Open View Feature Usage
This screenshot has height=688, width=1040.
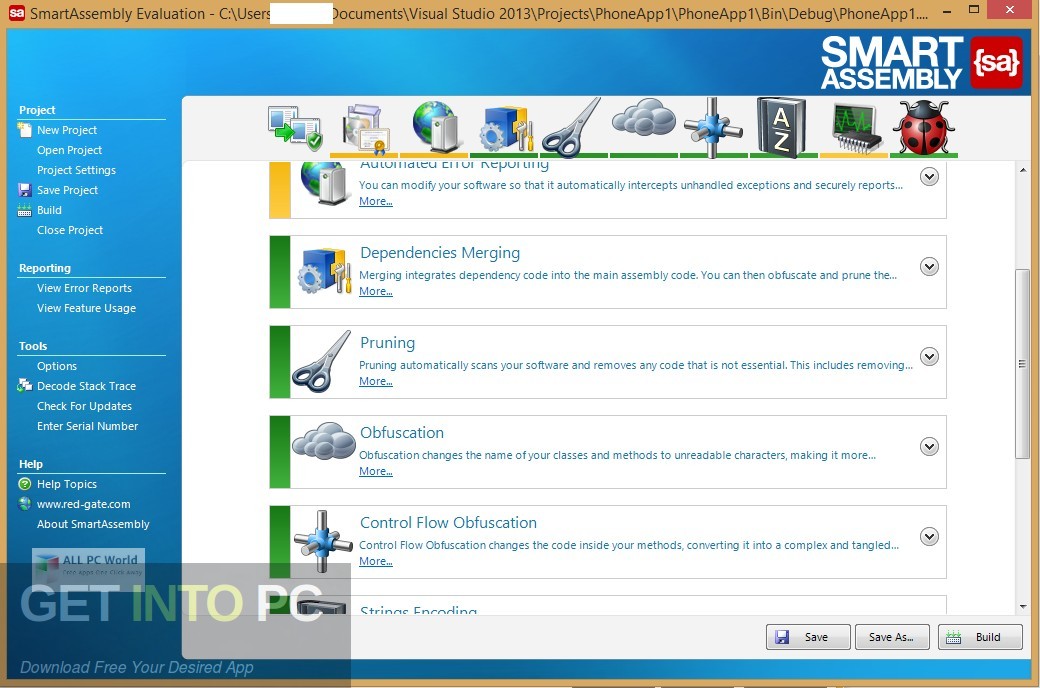[x=86, y=308]
